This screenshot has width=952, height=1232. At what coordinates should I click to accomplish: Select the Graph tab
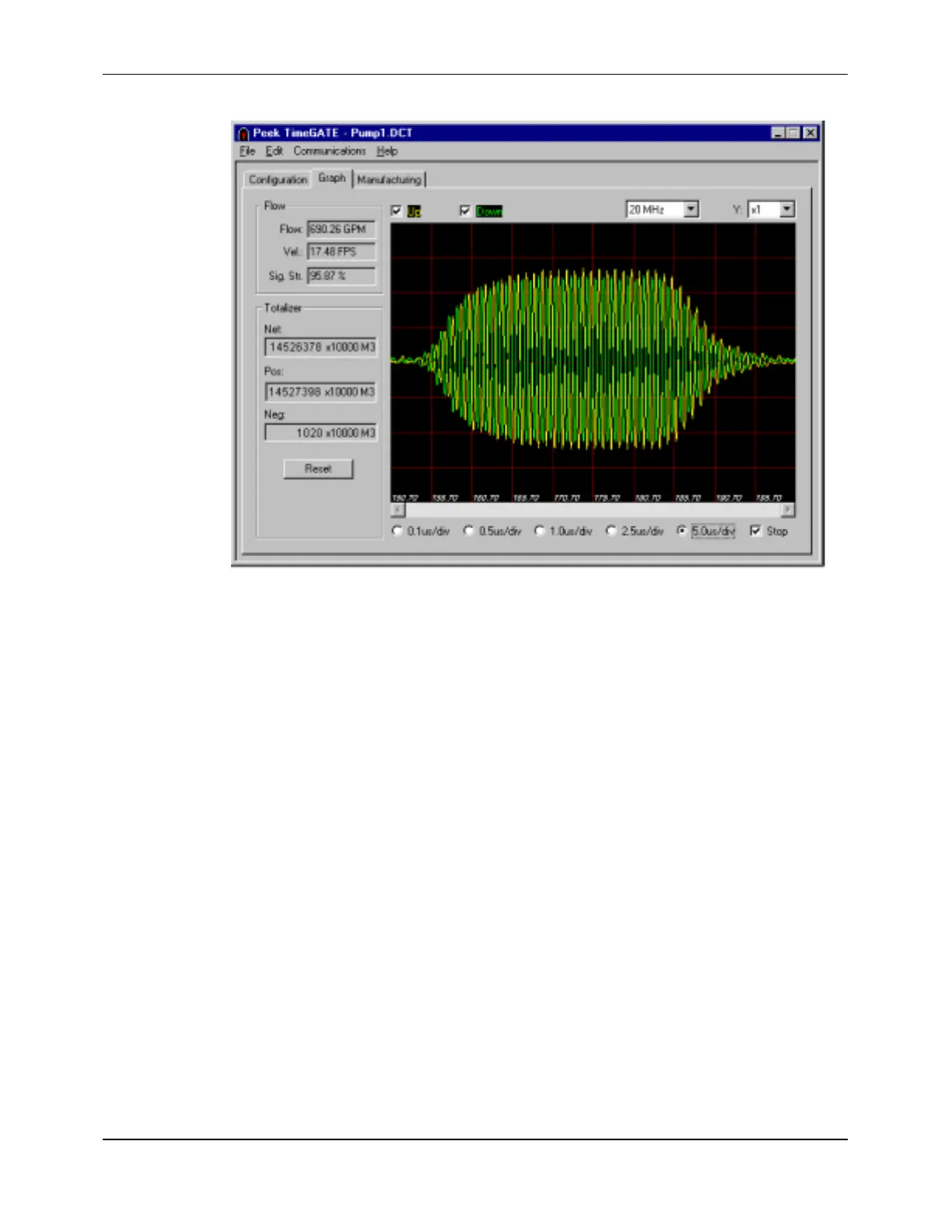coord(332,178)
